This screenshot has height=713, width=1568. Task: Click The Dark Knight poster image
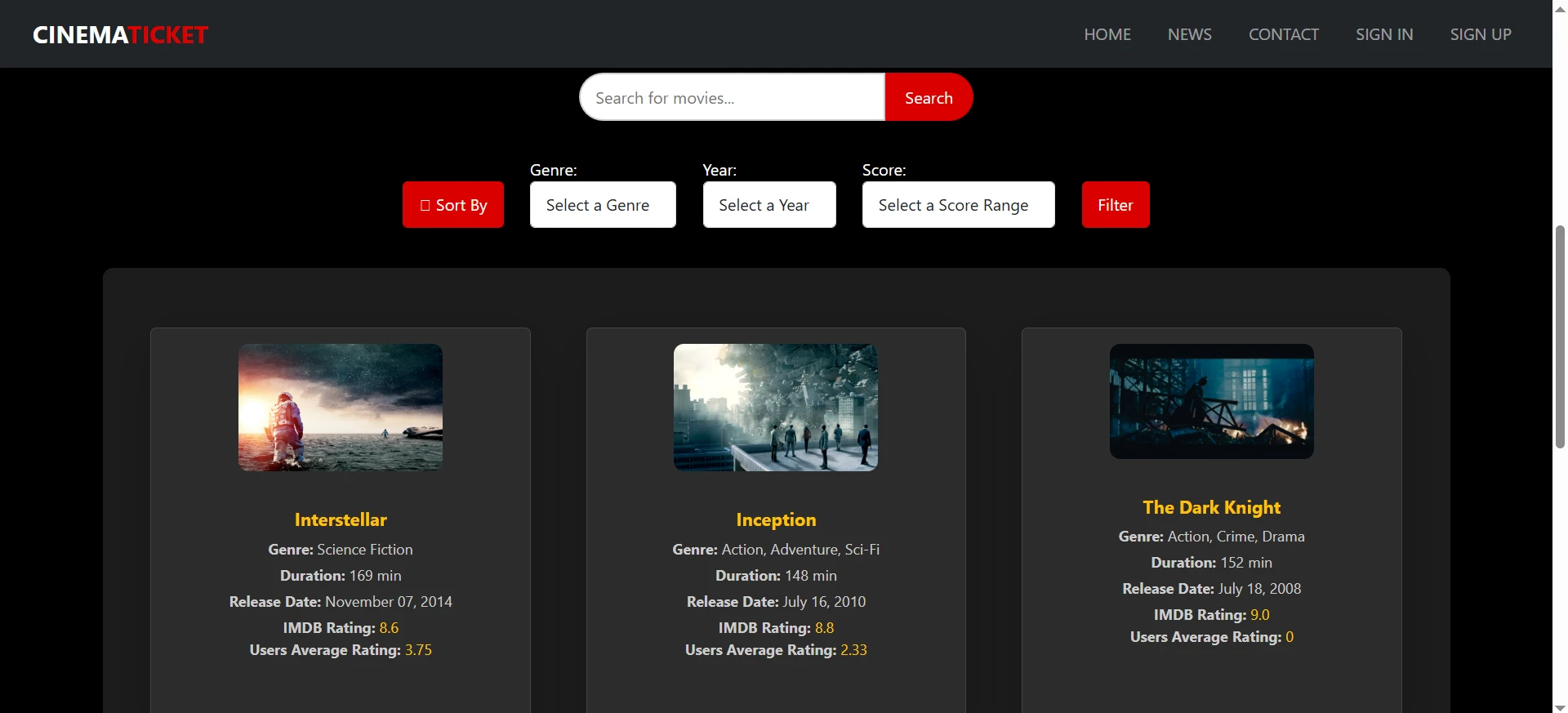click(1211, 401)
